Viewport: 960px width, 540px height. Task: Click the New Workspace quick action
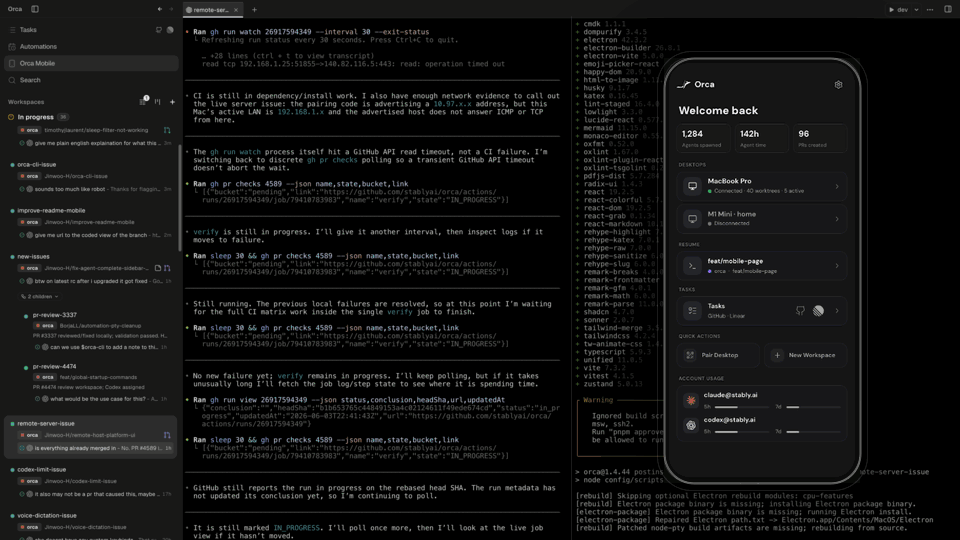pyautogui.click(x=805, y=355)
